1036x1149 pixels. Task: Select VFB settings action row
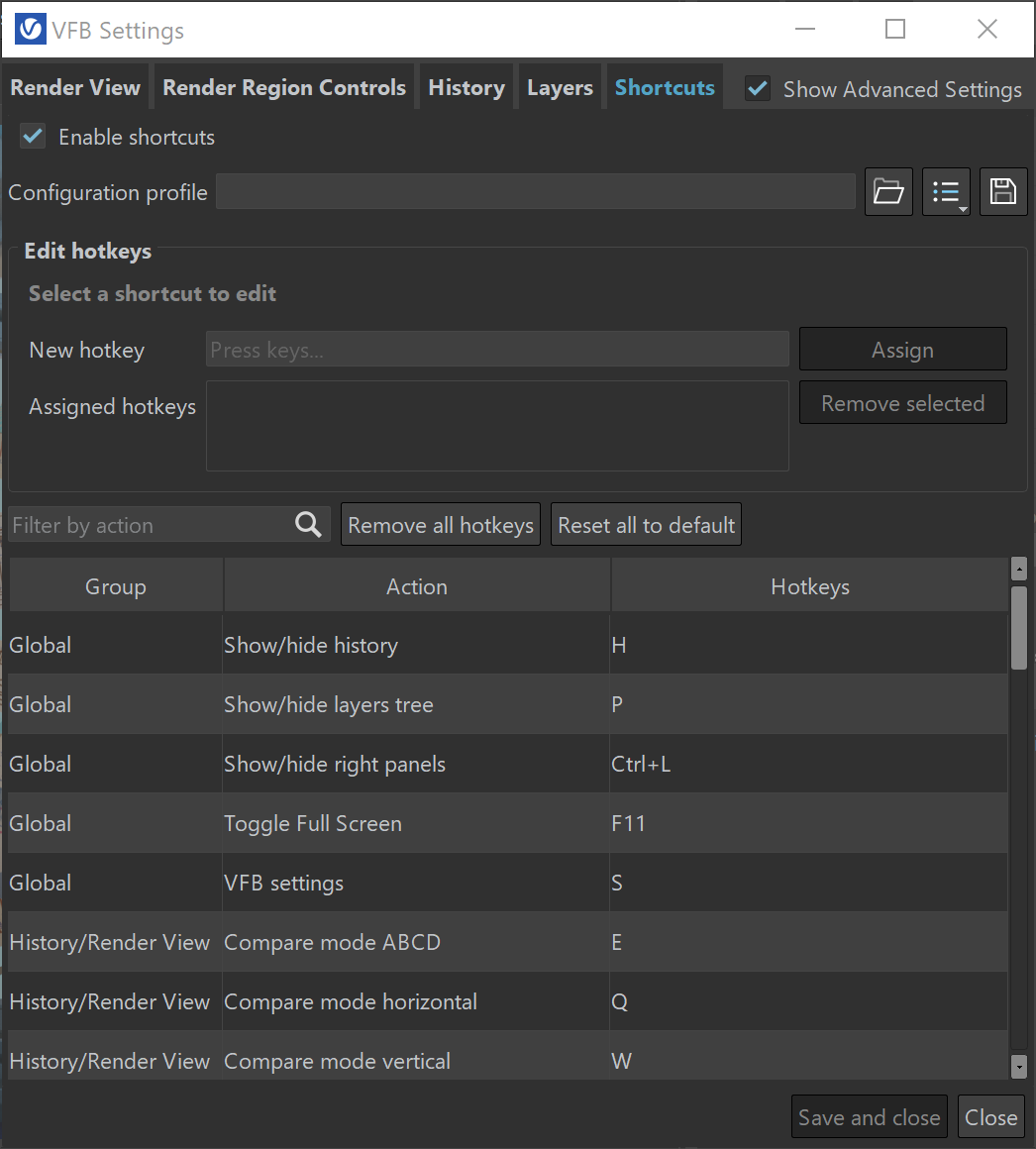[508, 883]
